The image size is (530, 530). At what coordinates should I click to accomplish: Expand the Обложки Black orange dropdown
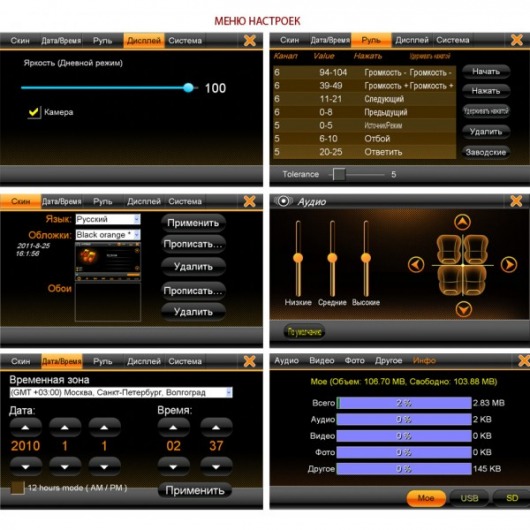[x=108, y=235]
